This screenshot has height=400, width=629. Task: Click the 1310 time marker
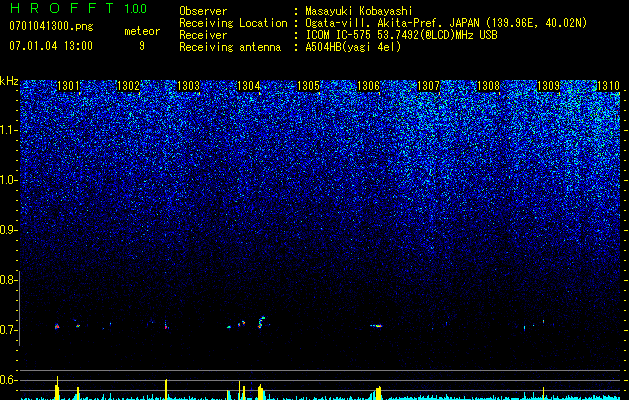click(609, 86)
